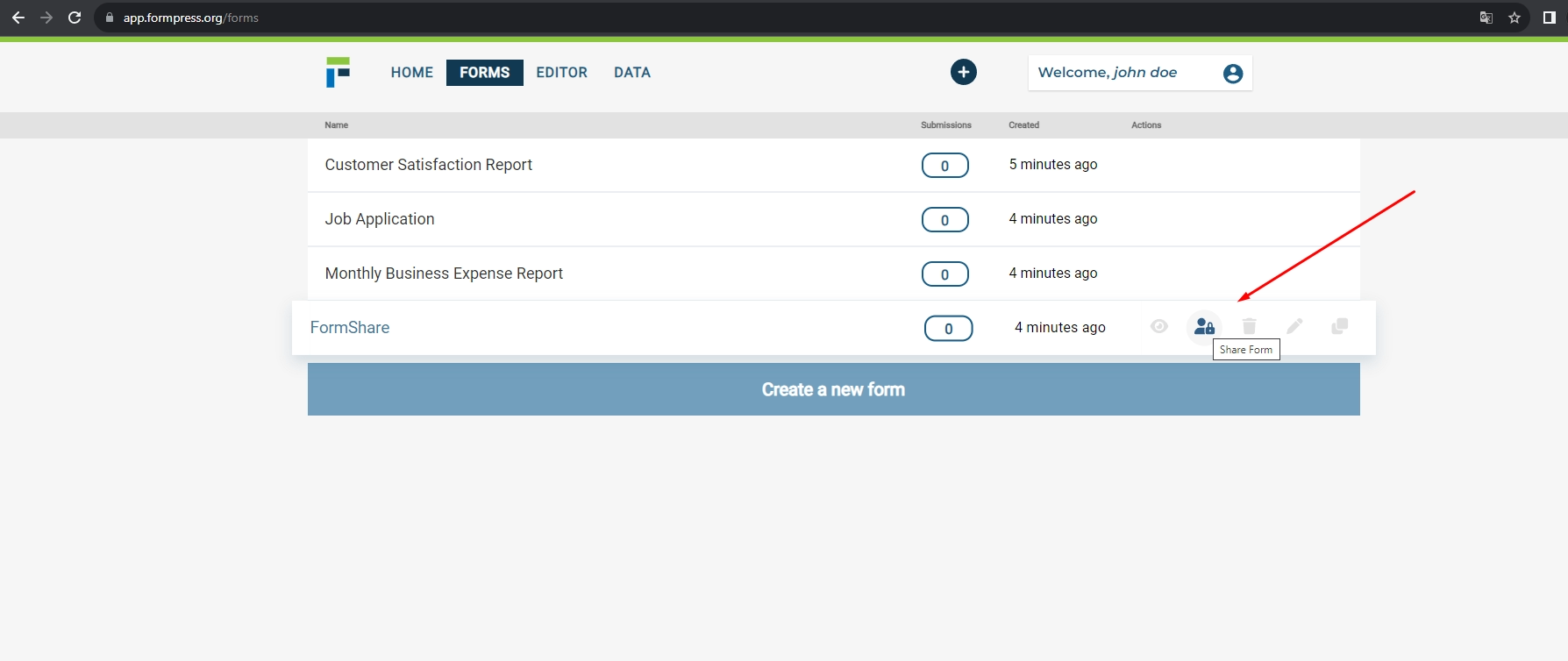Image resolution: width=1568 pixels, height=661 pixels.
Task: Click browser back arrow
Action: pos(18,18)
